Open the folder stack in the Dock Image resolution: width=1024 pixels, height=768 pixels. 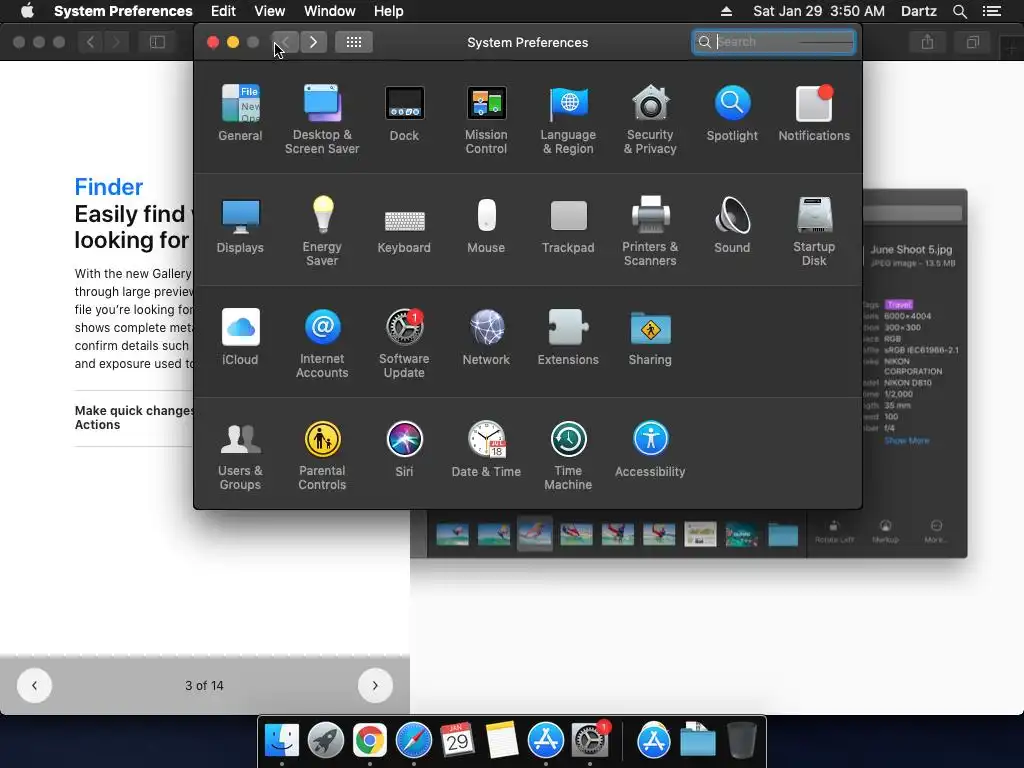tap(697, 741)
